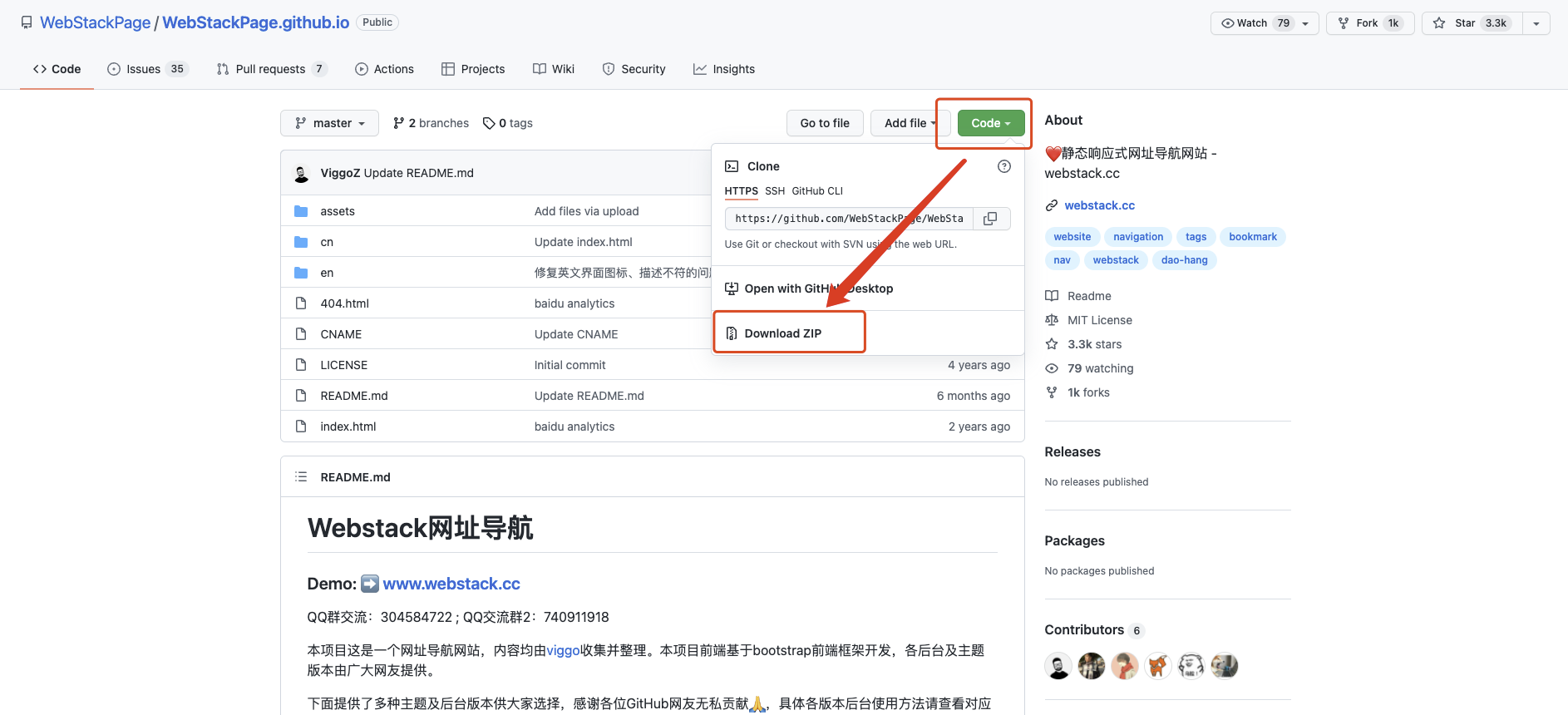Open 'Update README.md' latest commit message
This screenshot has width=1568, height=715.
click(x=419, y=173)
